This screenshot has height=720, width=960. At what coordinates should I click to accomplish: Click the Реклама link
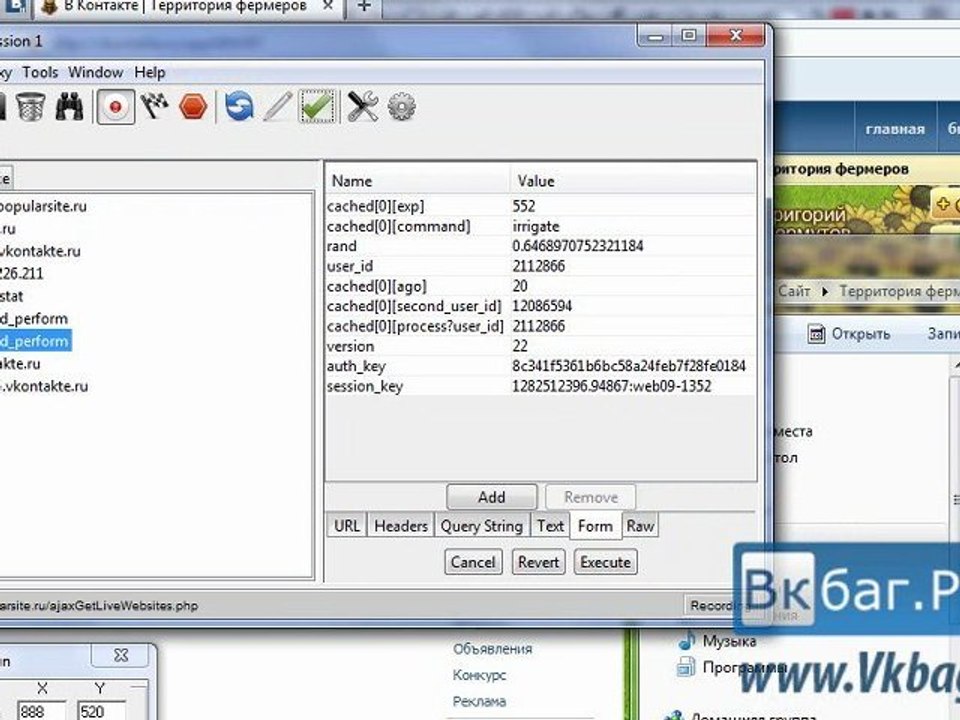pyautogui.click(x=479, y=702)
